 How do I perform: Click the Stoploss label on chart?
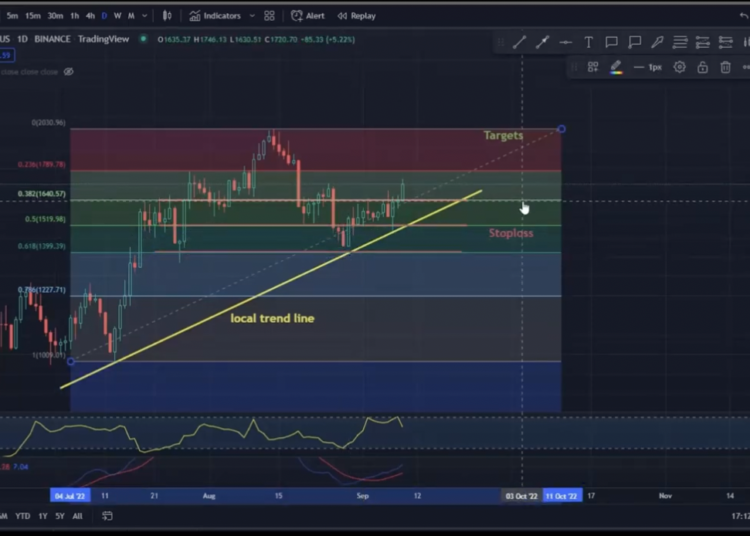click(511, 233)
